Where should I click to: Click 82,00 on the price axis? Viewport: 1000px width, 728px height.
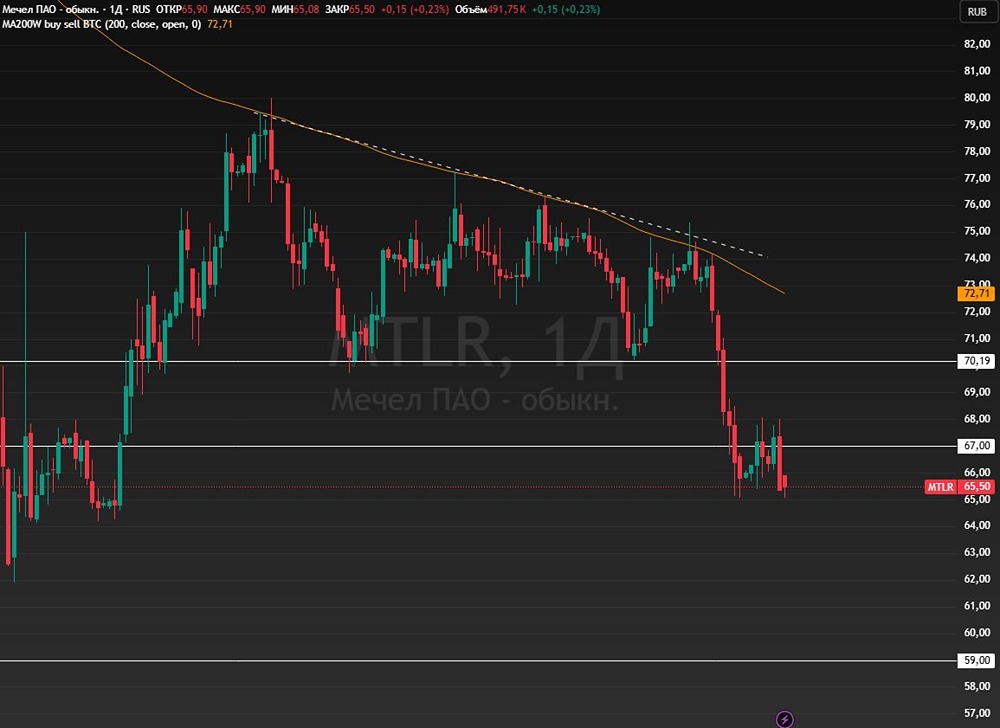pos(977,43)
